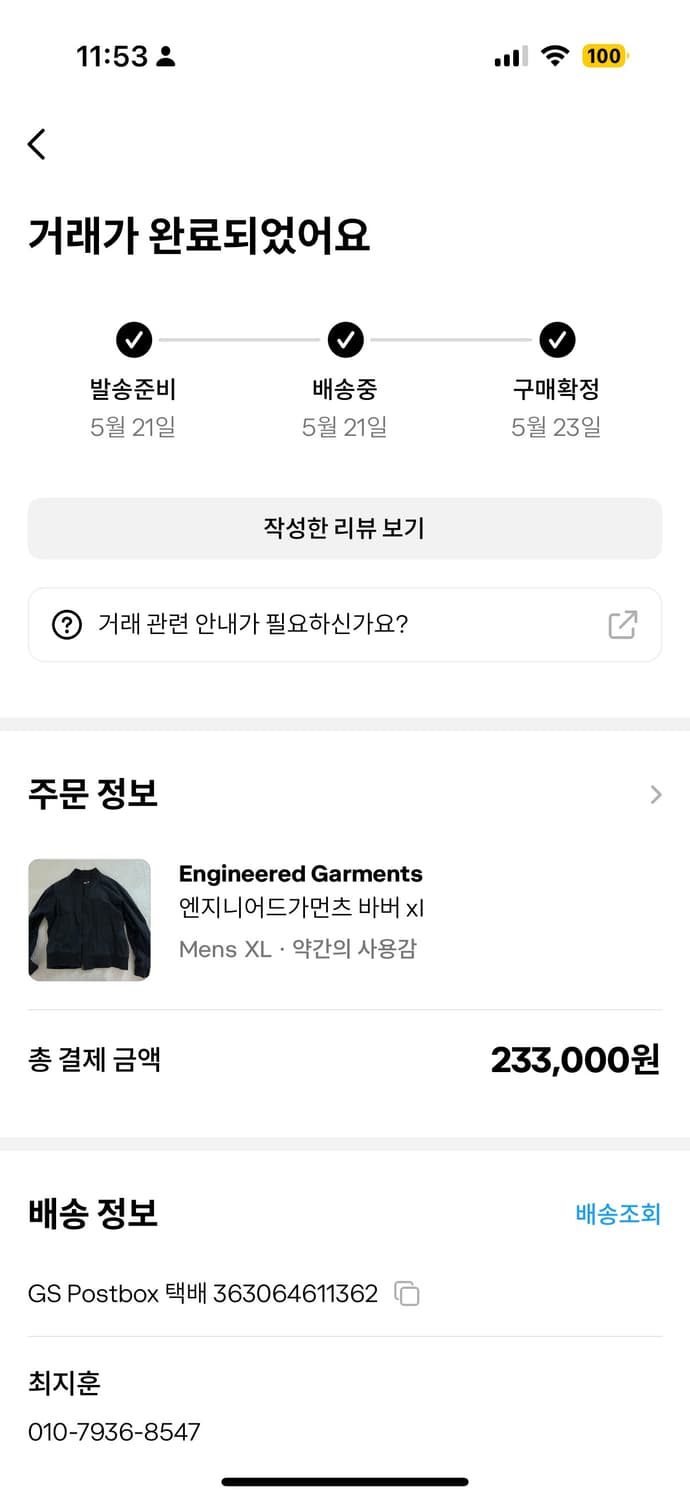
Task: Tap the Wi-Fi status icon
Action: (553, 56)
